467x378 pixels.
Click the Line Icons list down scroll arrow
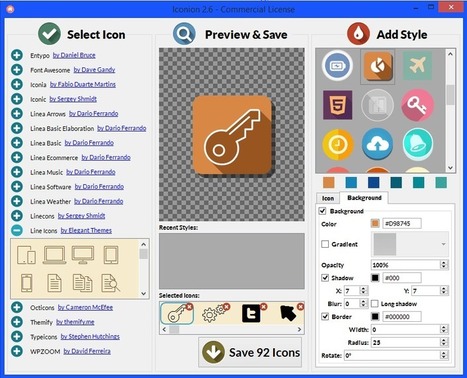[x=144, y=294]
